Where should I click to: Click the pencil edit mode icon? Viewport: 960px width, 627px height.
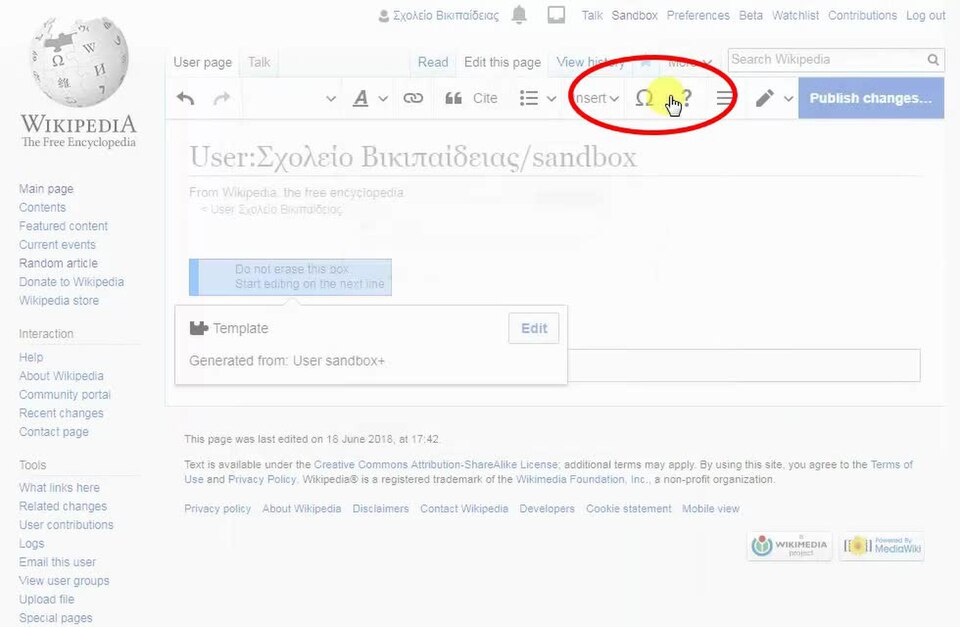coord(764,98)
